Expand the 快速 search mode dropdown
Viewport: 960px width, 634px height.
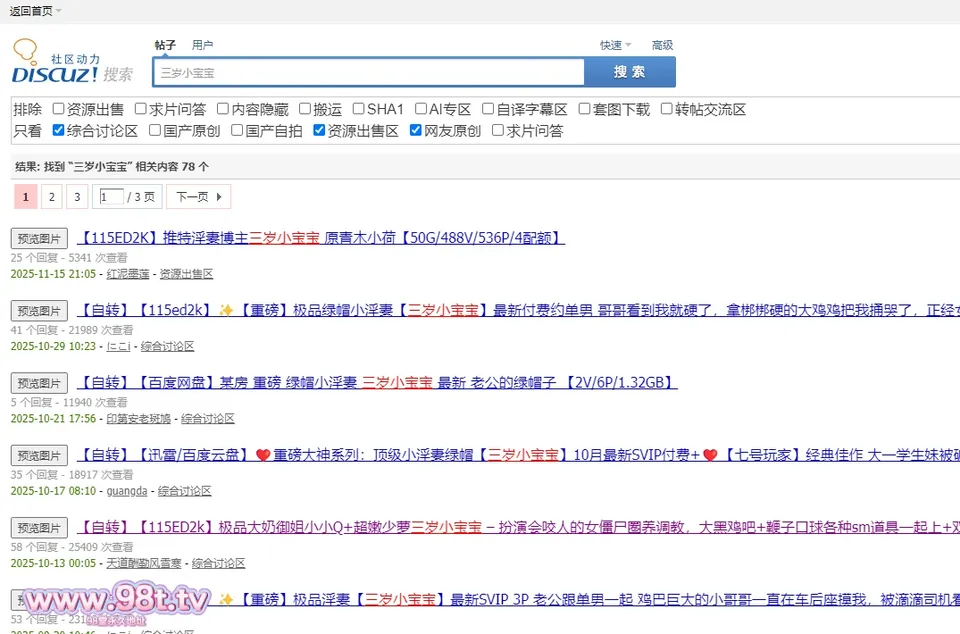tap(615, 45)
